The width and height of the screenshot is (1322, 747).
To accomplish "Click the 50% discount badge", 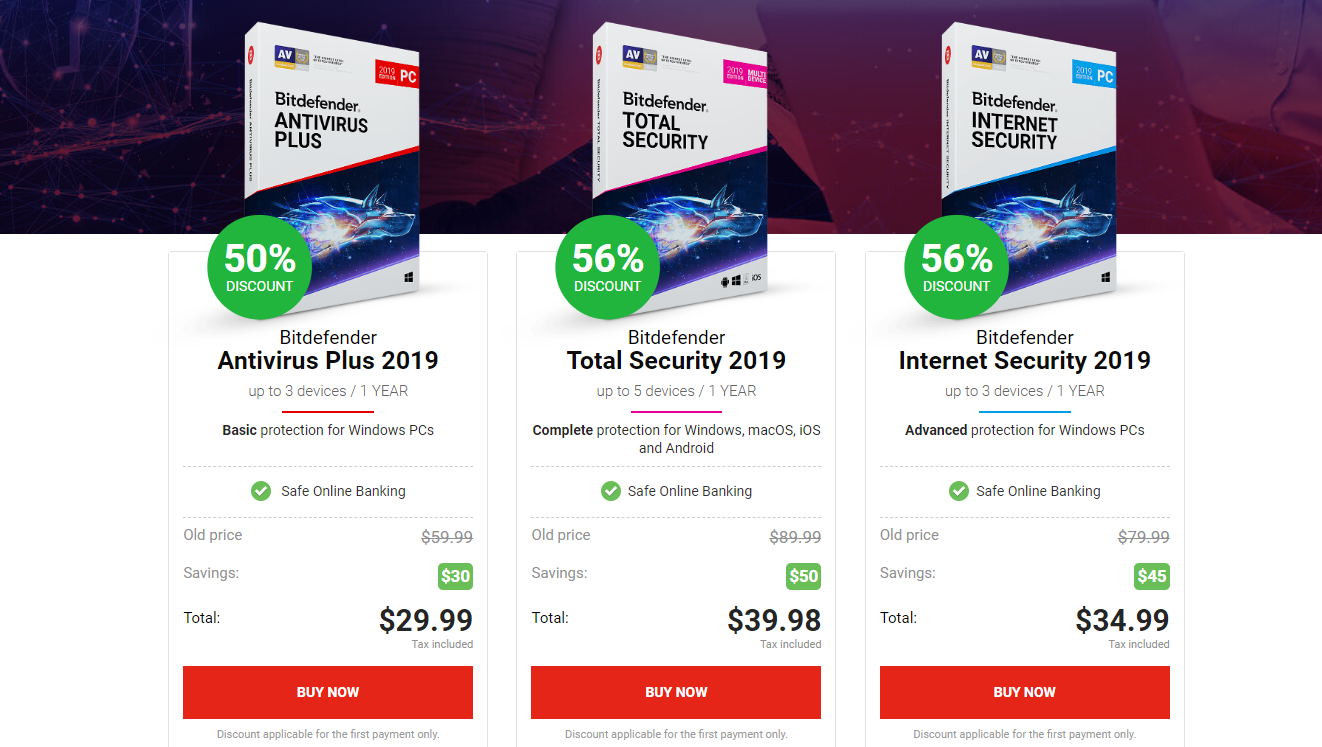I will coord(259,267).
